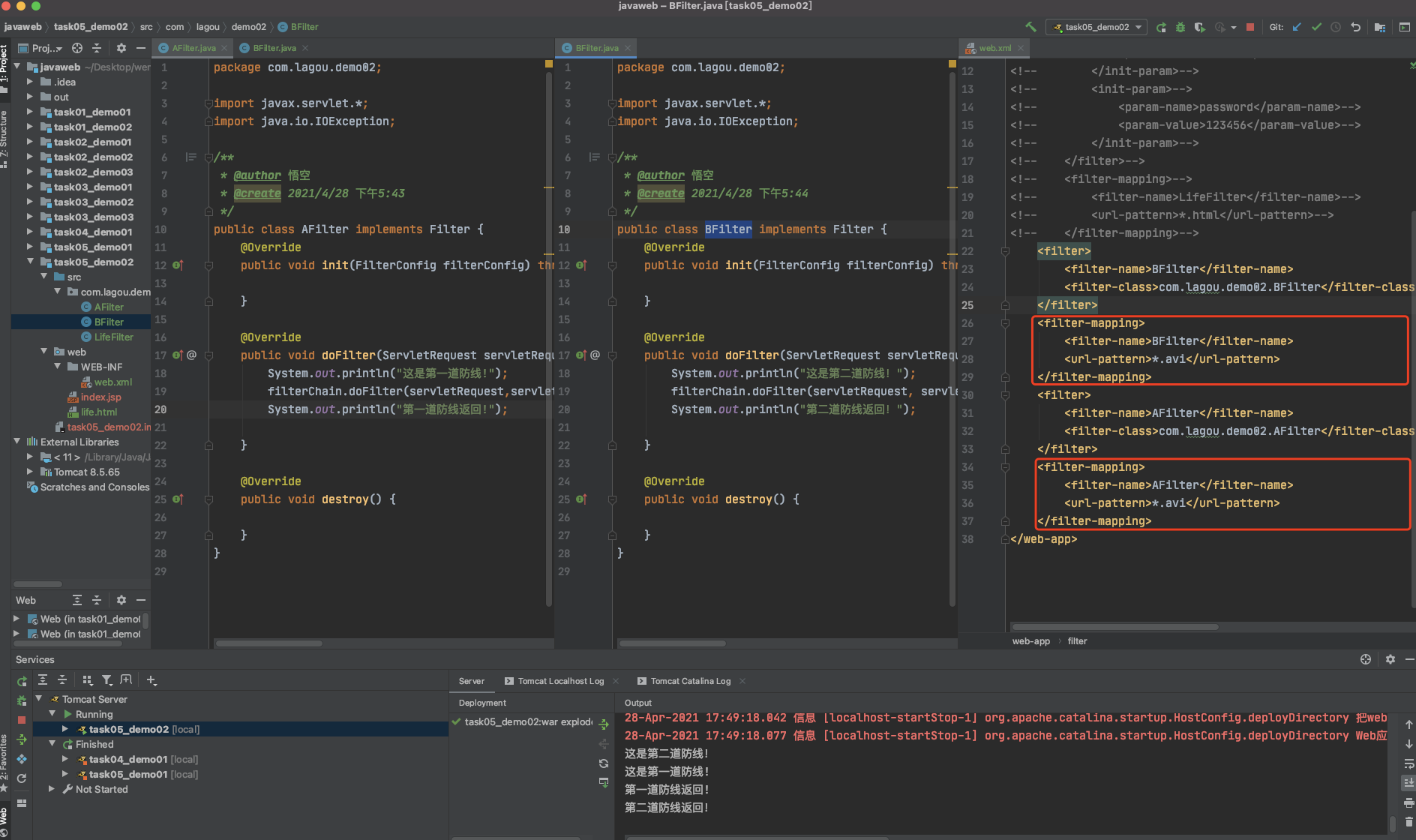Collapse the External Libraries node
The image size is (1416, 840).
[17, 442]
